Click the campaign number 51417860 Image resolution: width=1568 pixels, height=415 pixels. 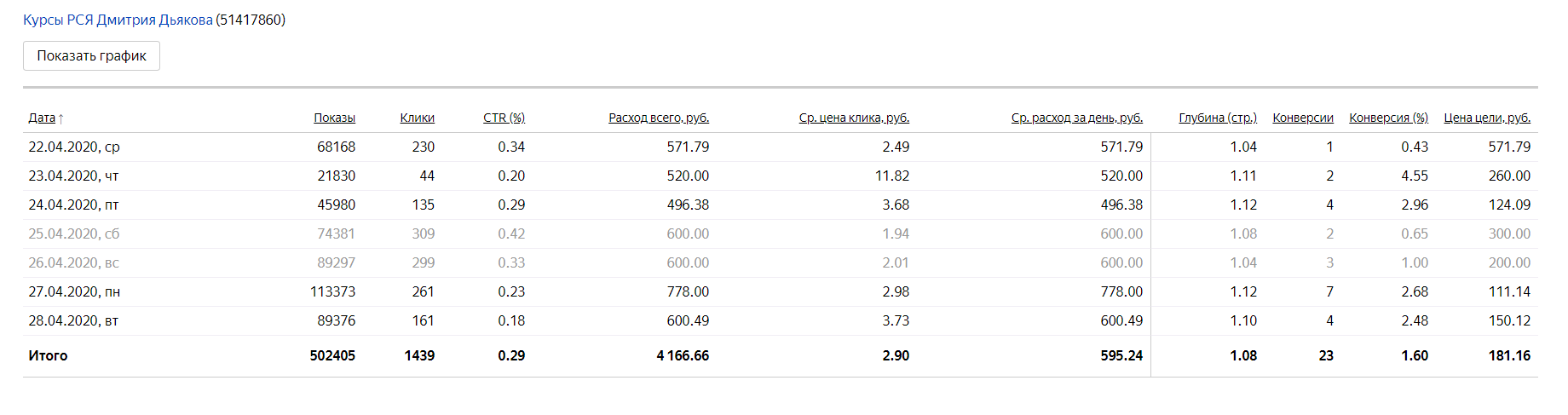251,20
